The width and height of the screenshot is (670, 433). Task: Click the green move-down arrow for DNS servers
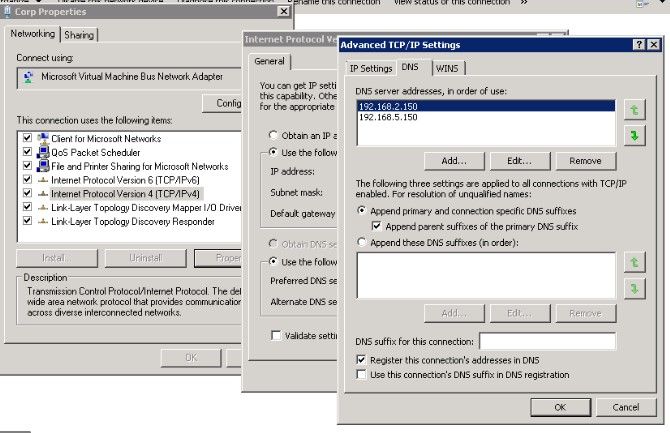[632, 133]
